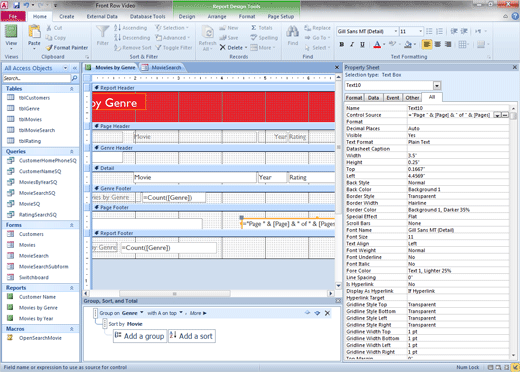The width and height of the screenshot is (520, 372).
Task: Align text right in ribbon
Action: point(448,44)
